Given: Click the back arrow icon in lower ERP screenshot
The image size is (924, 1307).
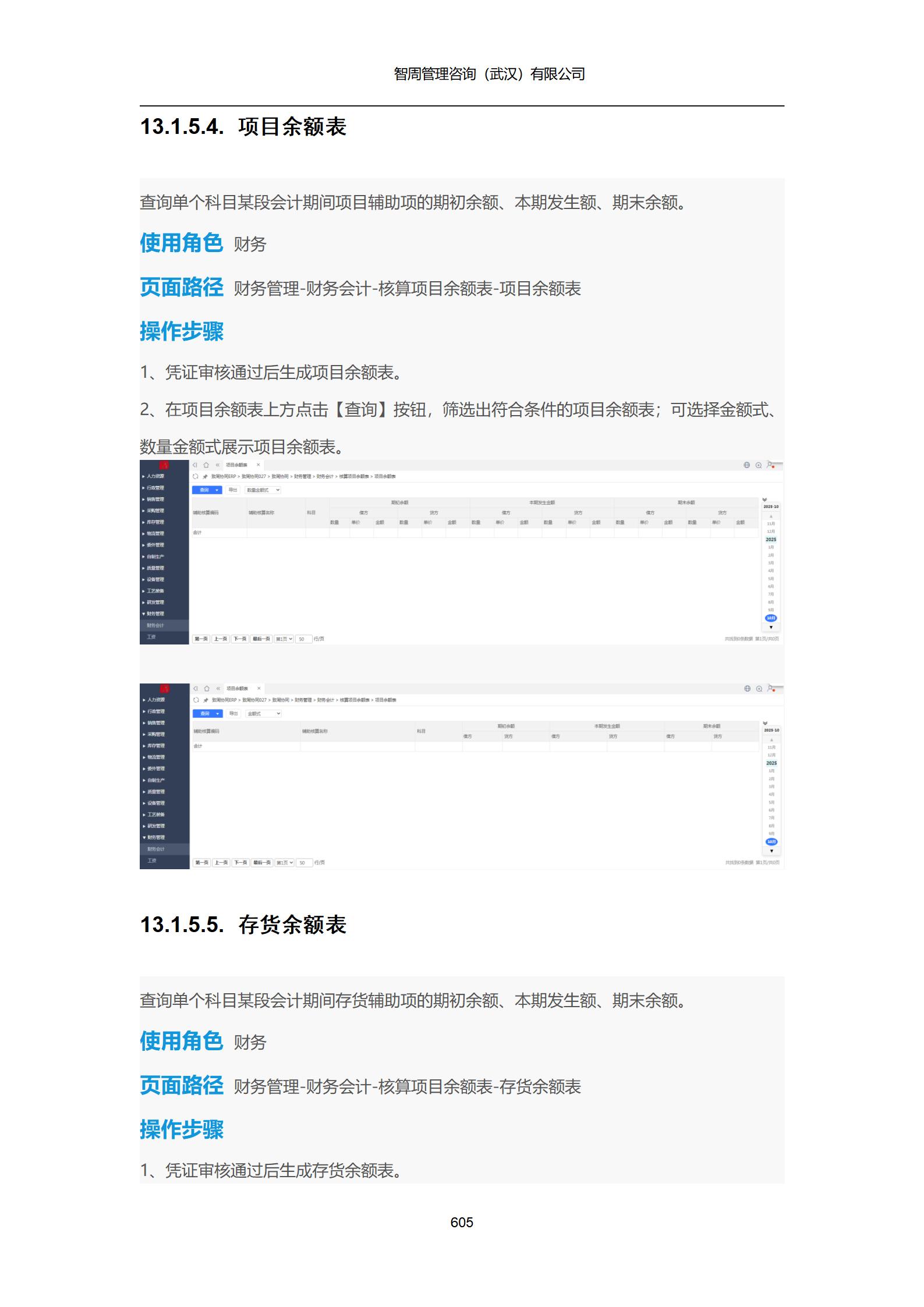Looking at the screenshot, I should point(196,689).
